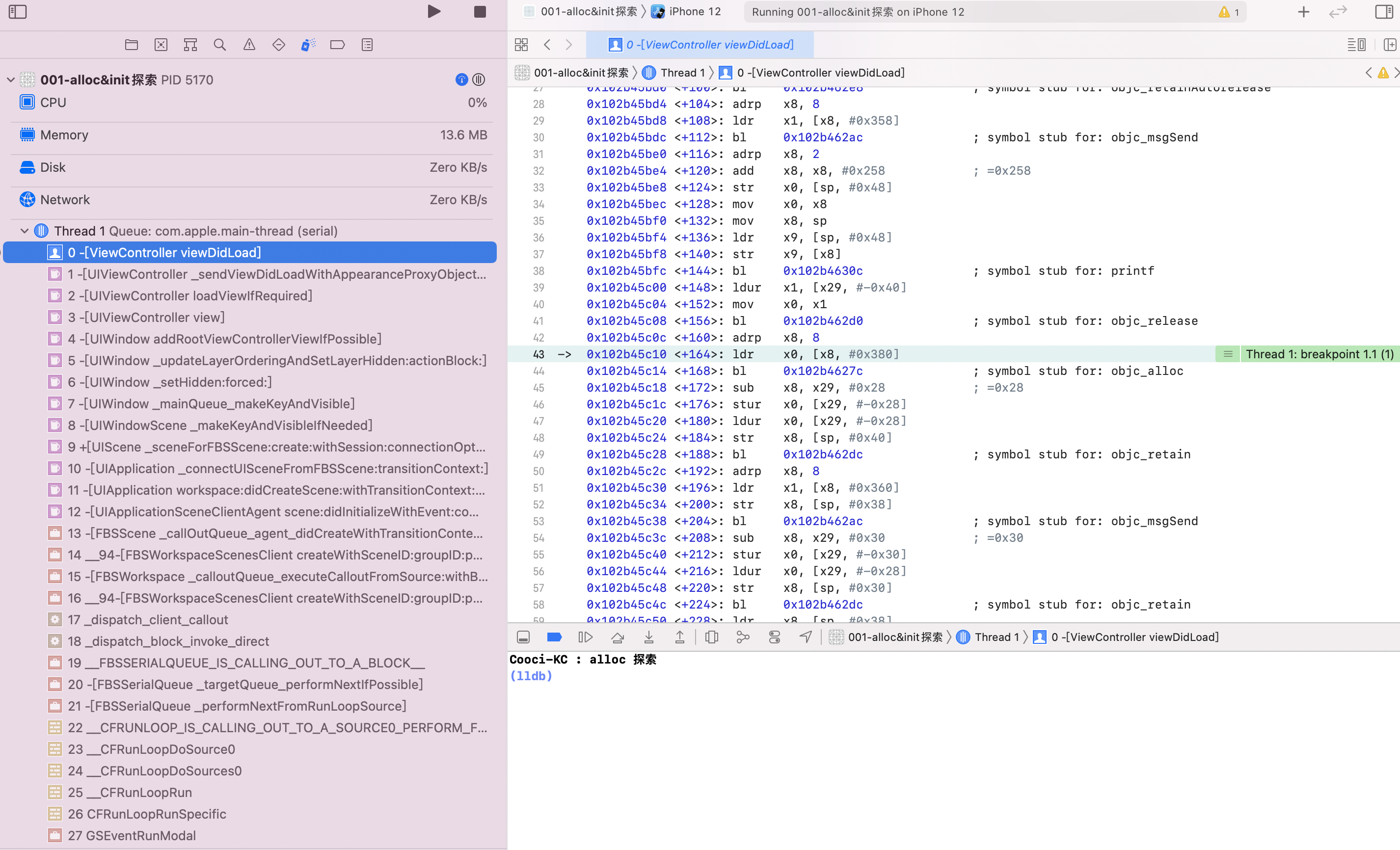Show the Issue navigator warning icon
The image size is (1400, 850).
click(249, 45)
